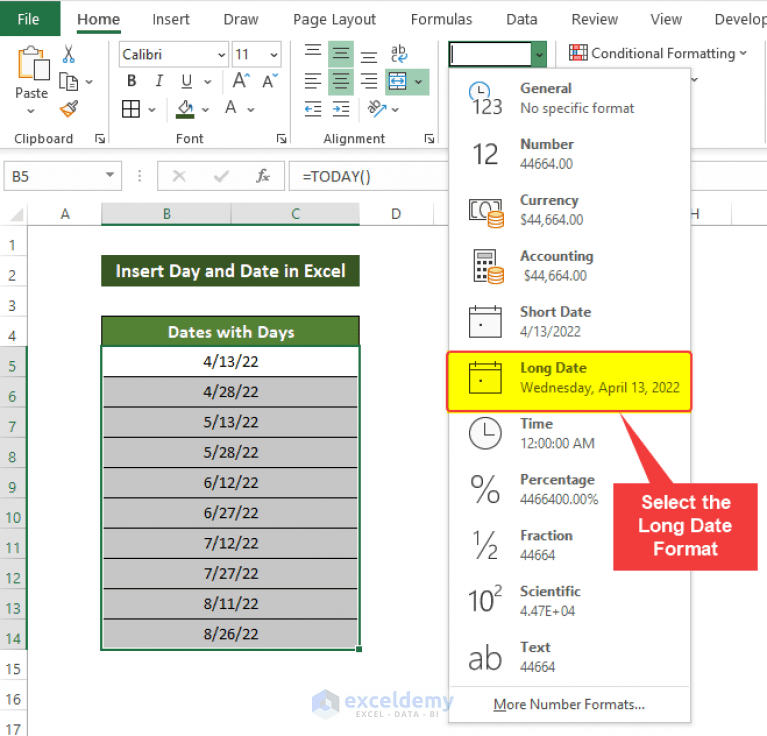The width and height of the screenshot is (767, 736).
Task: Expand font color dropdown arrow
Action: (x=251, y=110)
